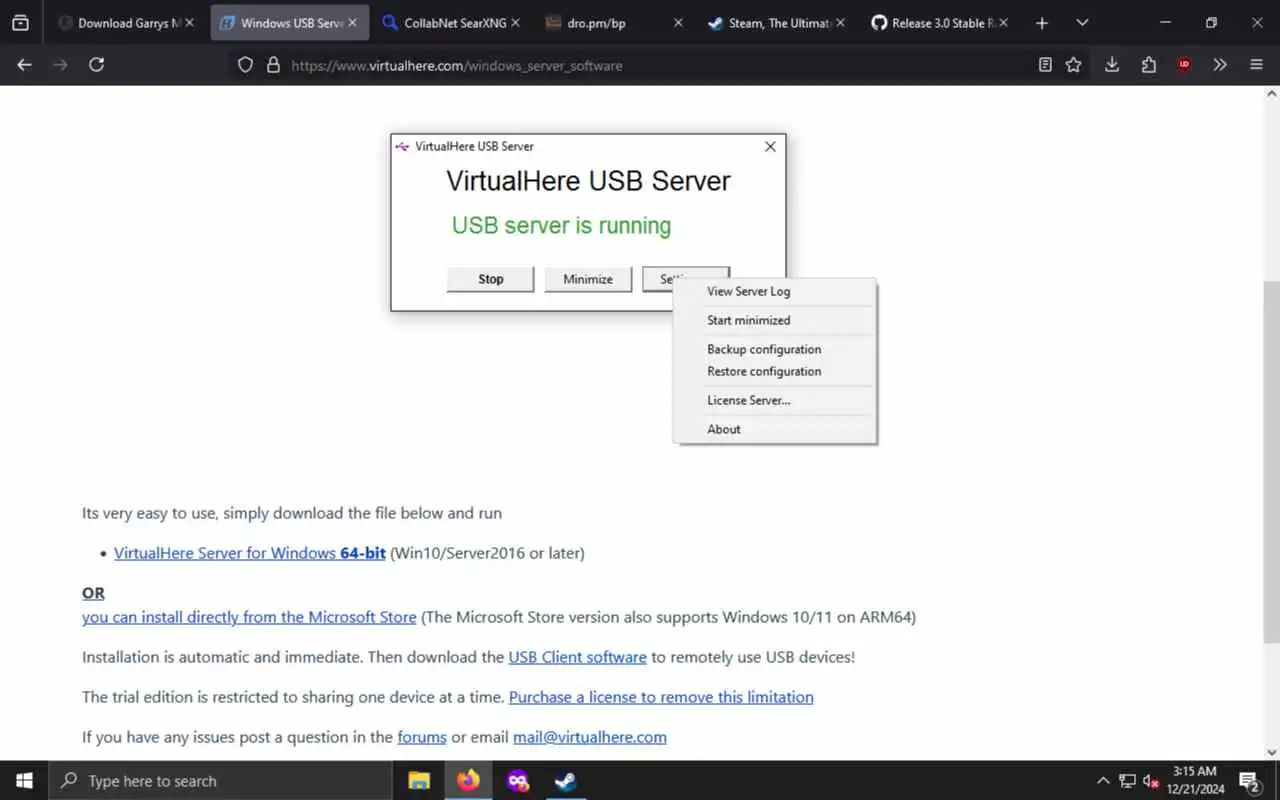
Task: View site security padlock info
Action: pos(273,65)
